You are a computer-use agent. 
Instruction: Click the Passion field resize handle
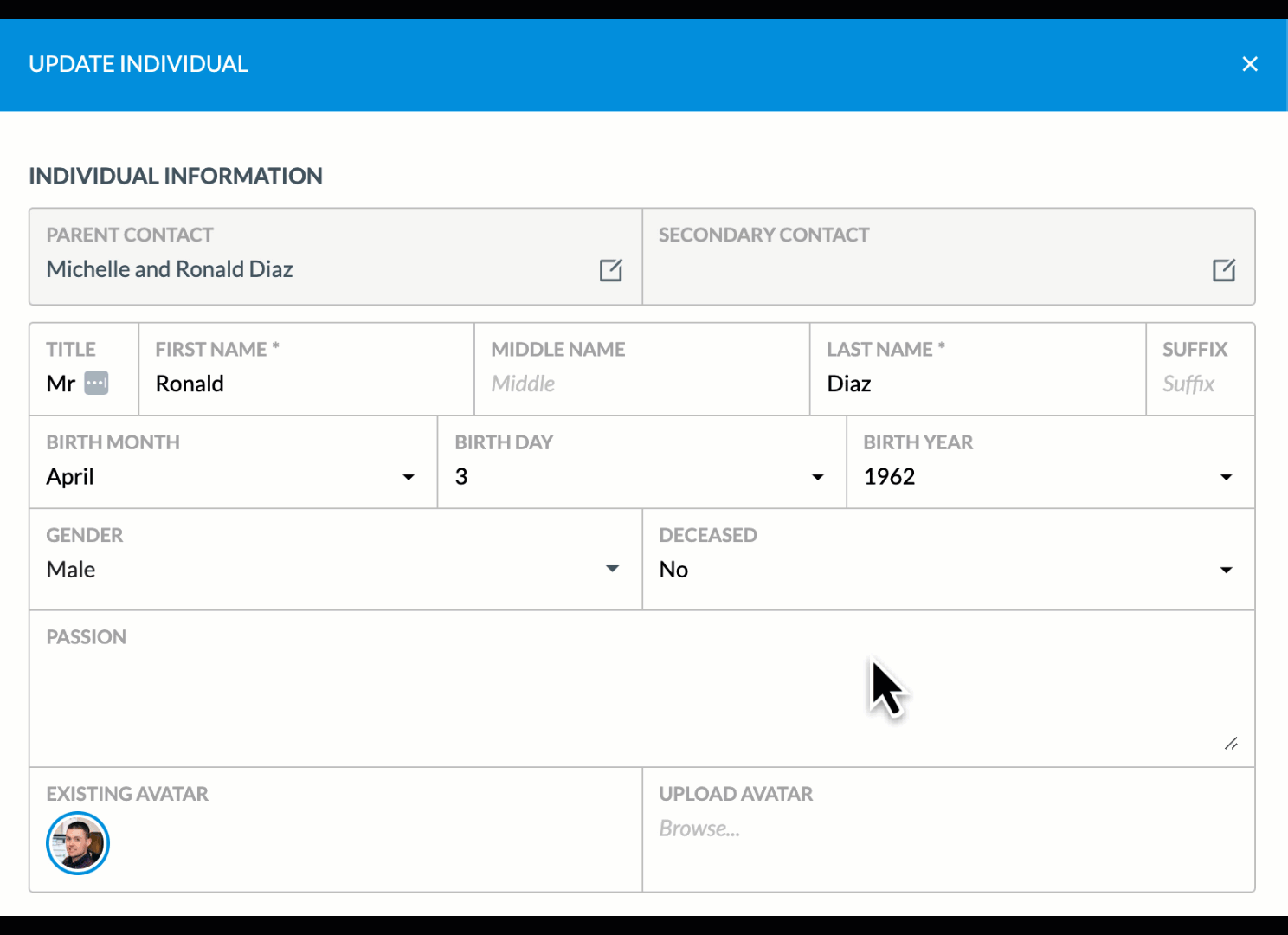click(x=1233, y=743)
